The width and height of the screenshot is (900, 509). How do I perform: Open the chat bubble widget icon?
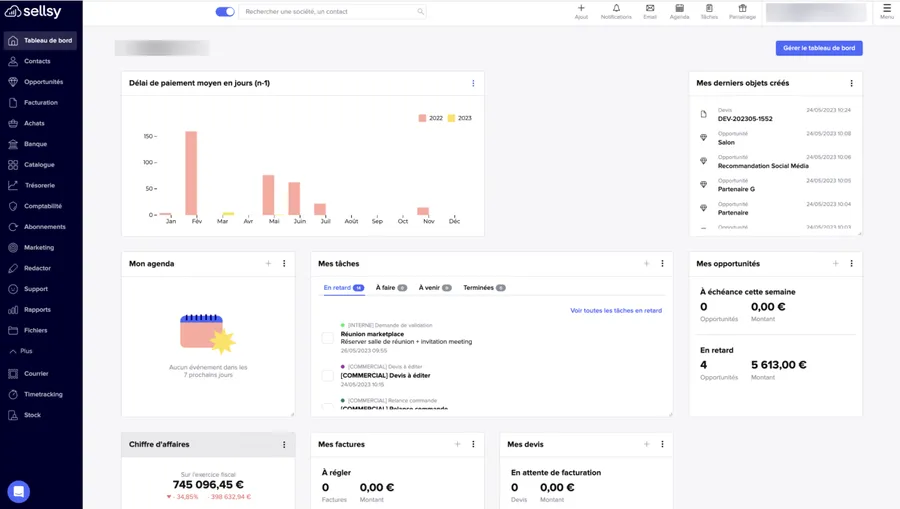tap(18, 491)
